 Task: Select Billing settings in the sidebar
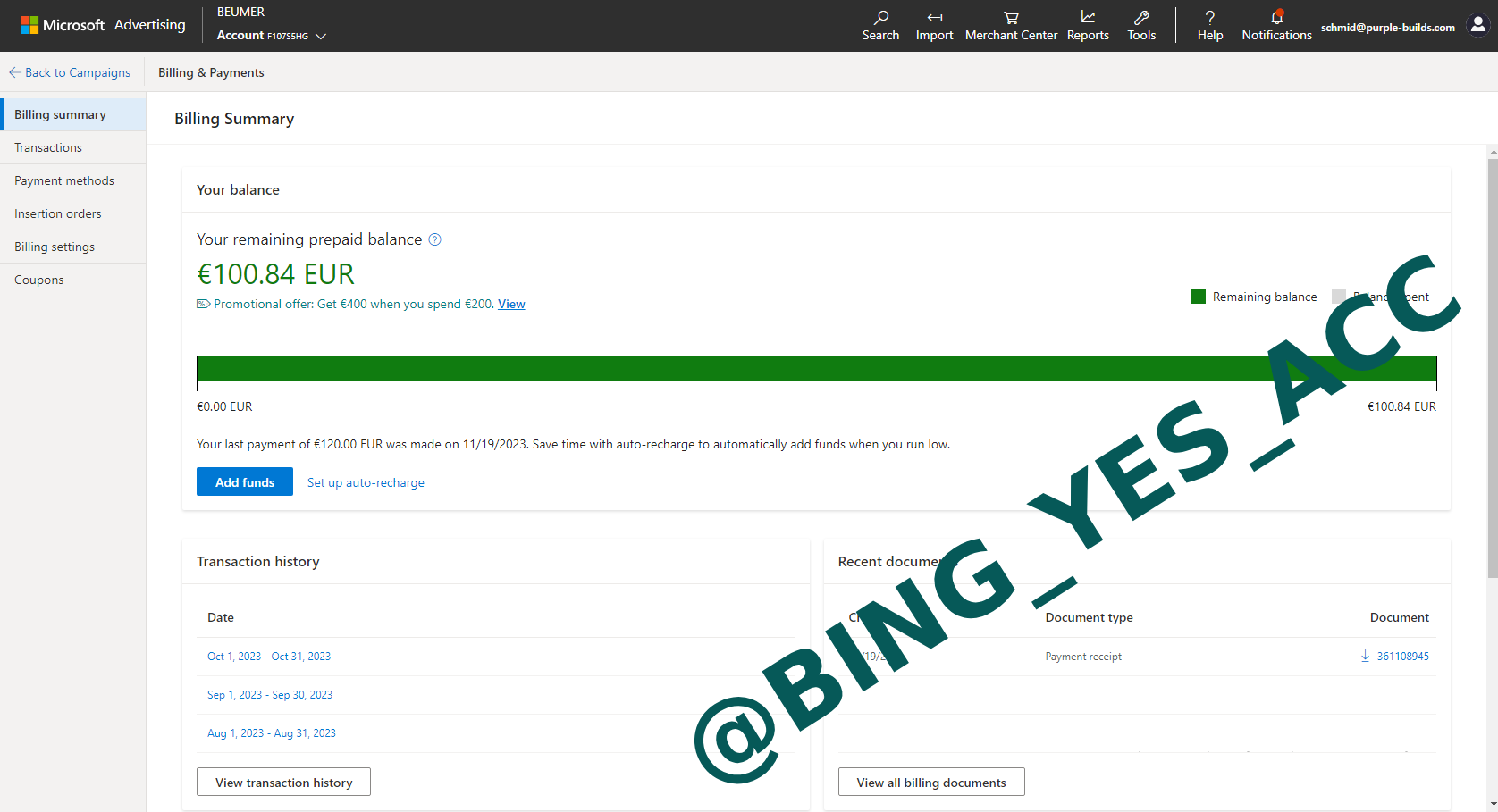click(55, 247)
